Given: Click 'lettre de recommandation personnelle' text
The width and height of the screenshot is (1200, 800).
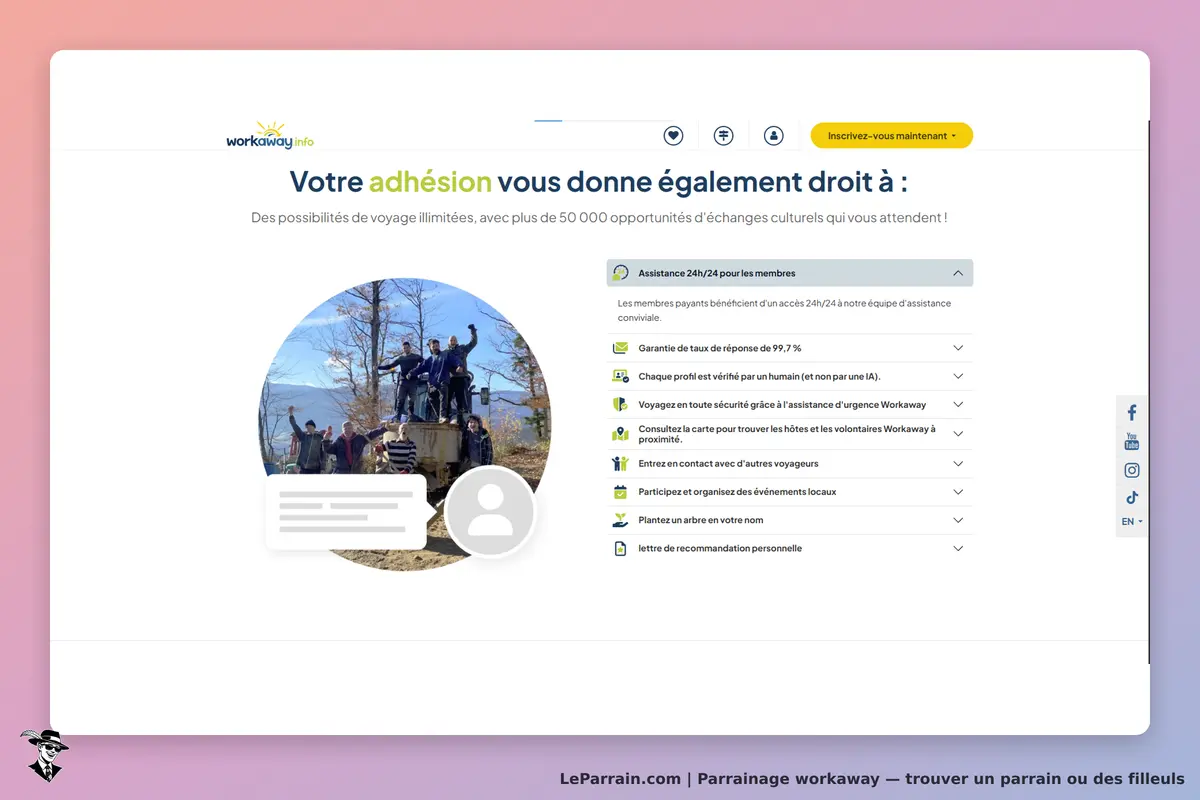Looking at the screenshot, I should (x=720, y=548).
